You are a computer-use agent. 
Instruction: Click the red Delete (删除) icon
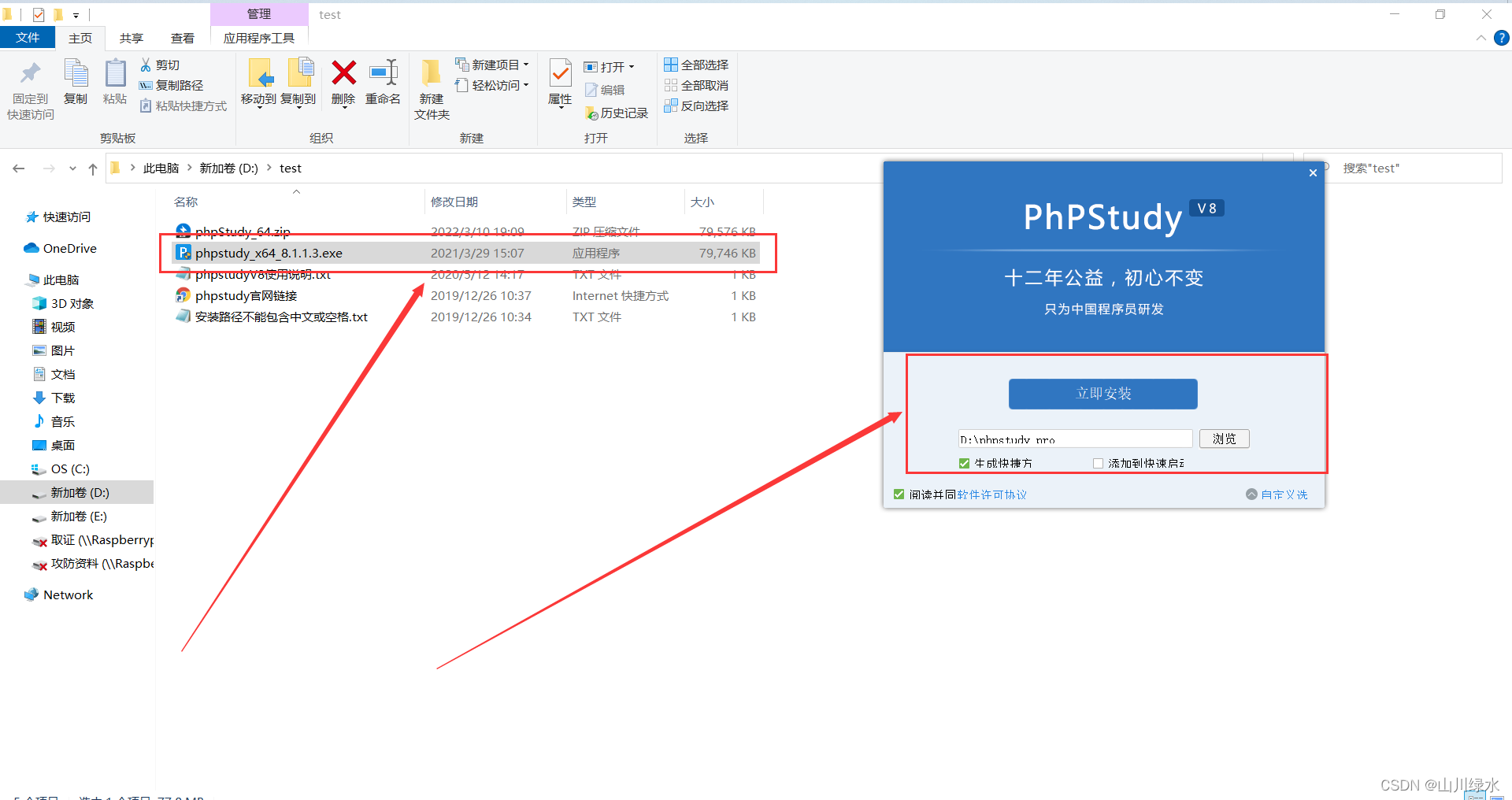click(x=343, y=72)
